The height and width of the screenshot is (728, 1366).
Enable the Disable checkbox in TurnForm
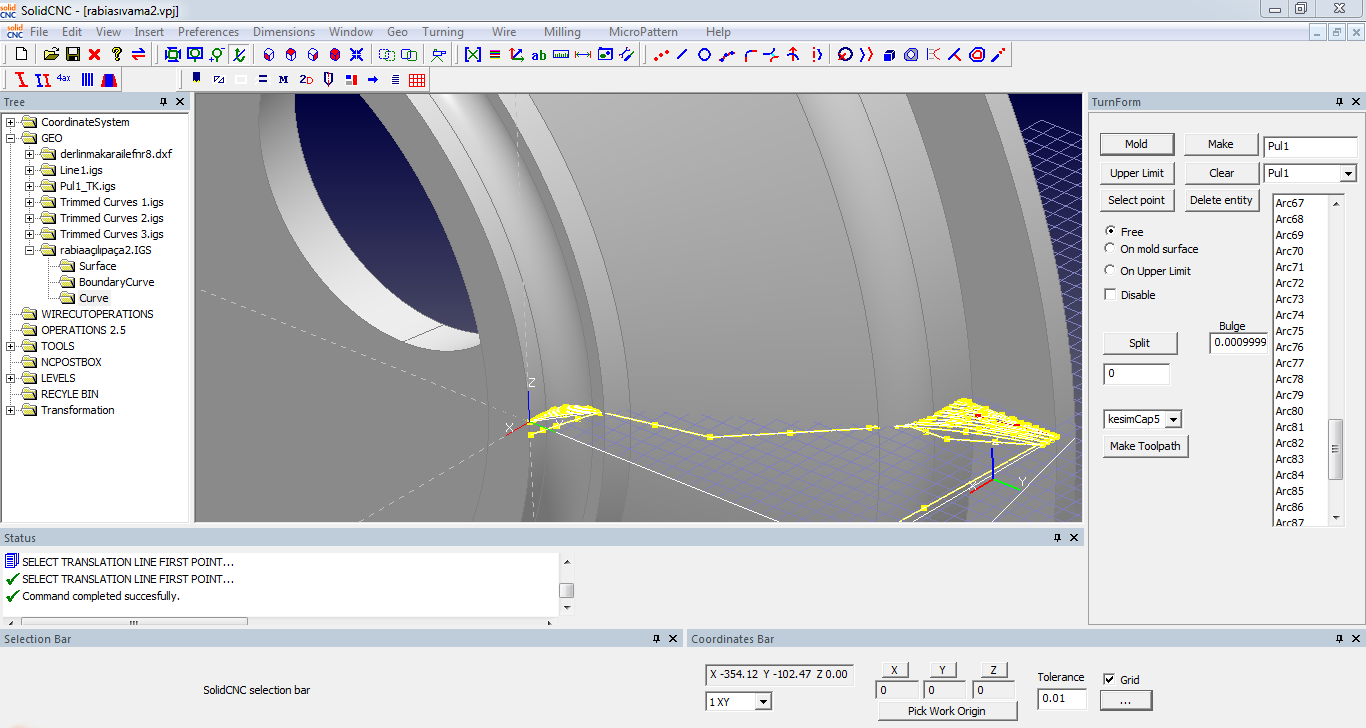point(1110,295)
